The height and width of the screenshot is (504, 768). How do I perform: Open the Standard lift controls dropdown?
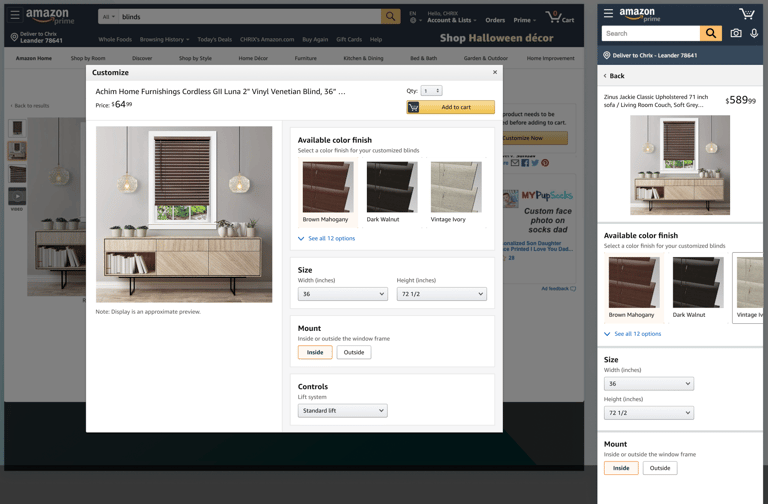click(x=342, y=410)
